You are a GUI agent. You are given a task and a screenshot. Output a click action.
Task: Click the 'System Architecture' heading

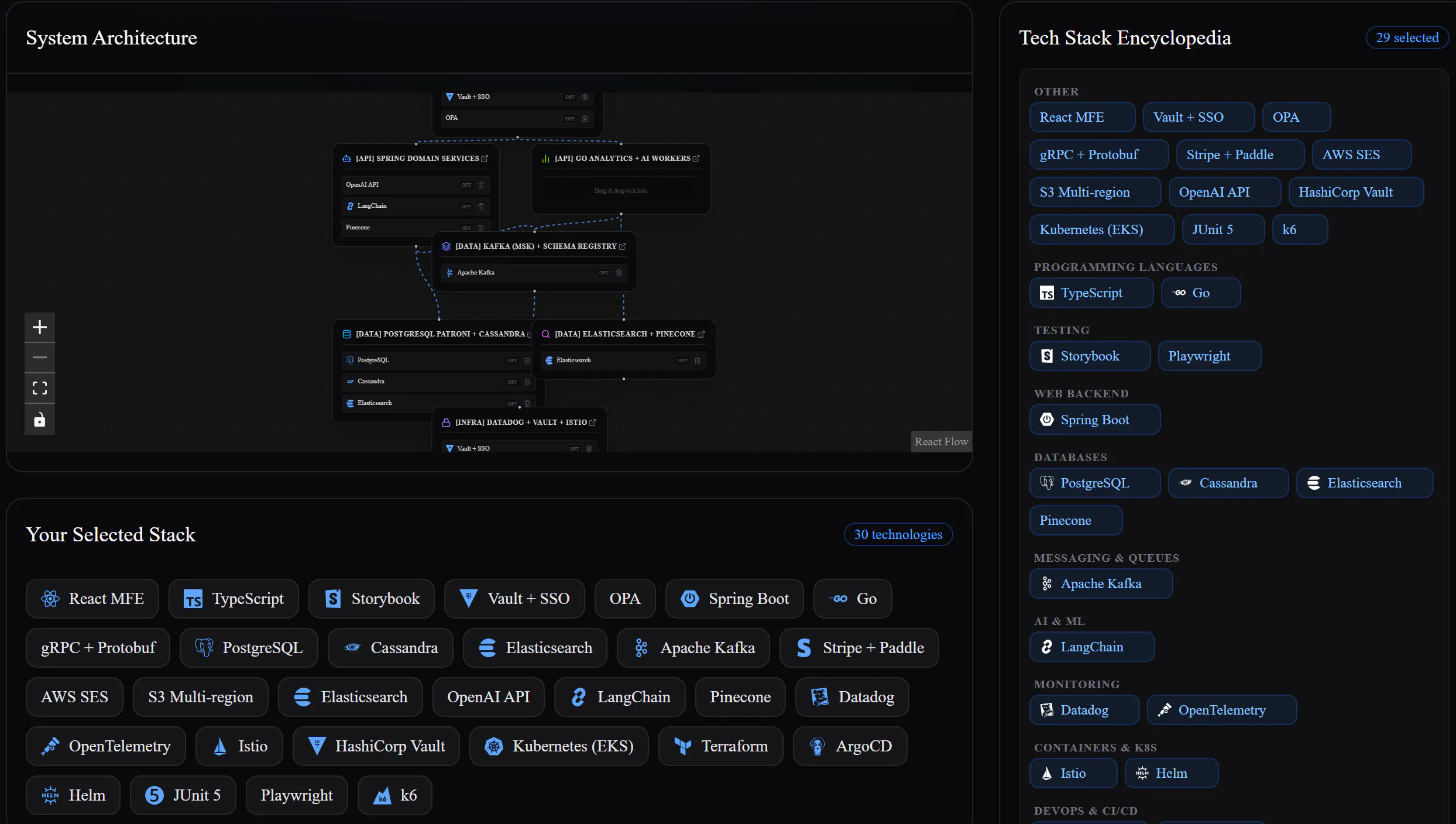[111, 37]
